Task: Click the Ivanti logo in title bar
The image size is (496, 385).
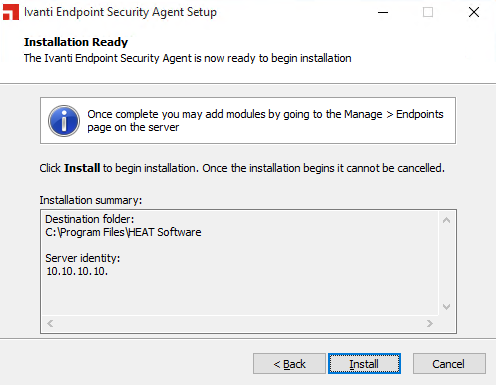Action: (x=11, y=12)
